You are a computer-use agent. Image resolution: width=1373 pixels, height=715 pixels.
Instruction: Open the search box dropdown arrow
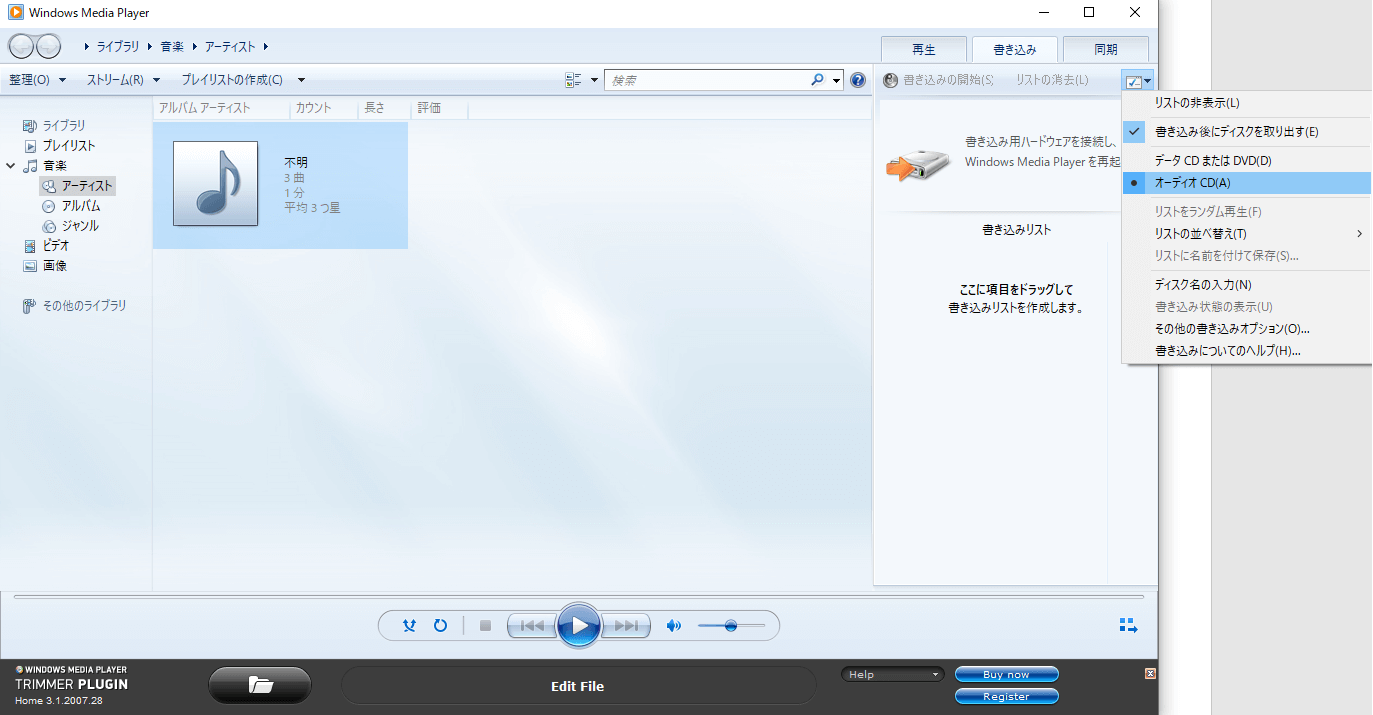click(x=837, y=80)
